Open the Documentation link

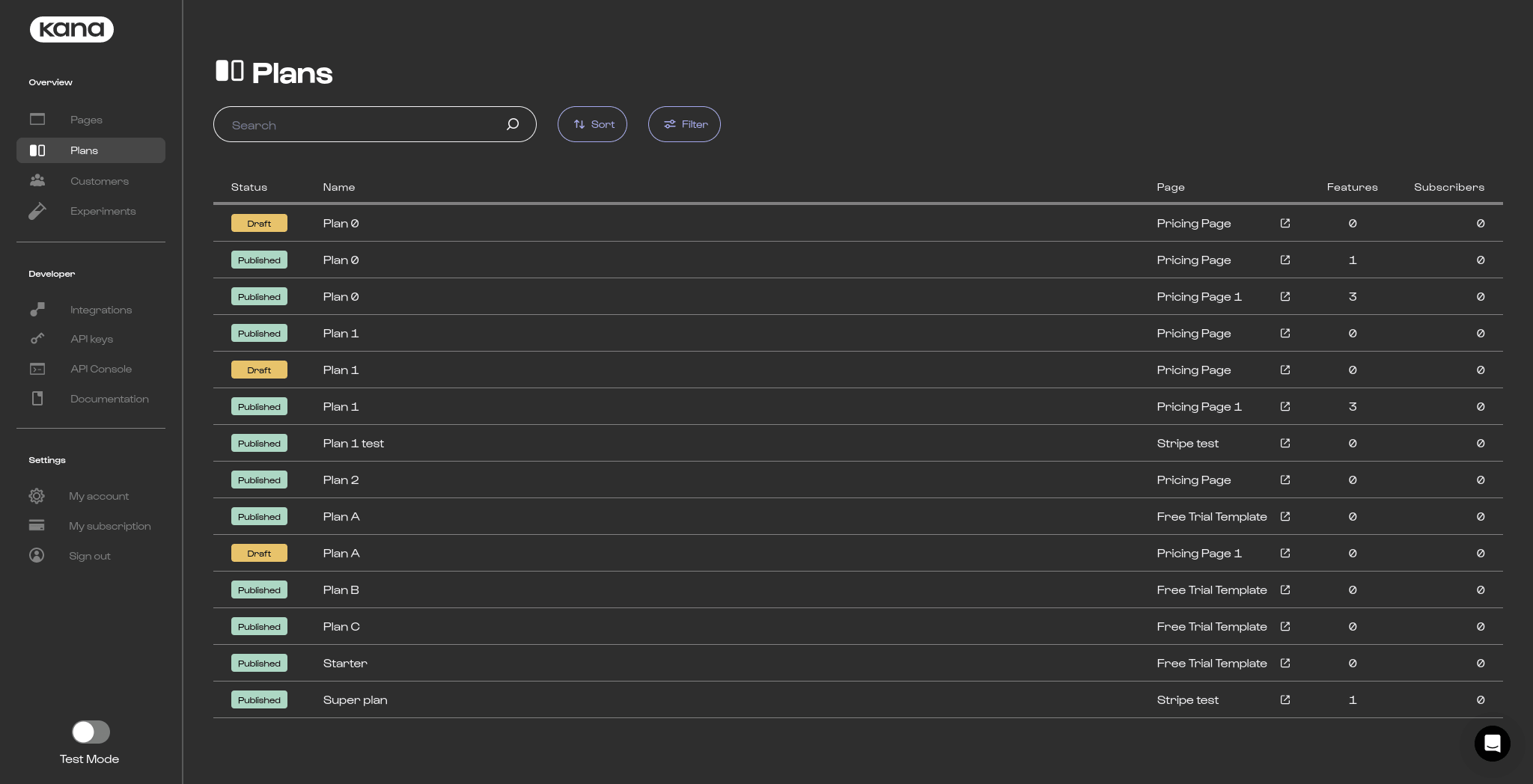coord(109,399)
